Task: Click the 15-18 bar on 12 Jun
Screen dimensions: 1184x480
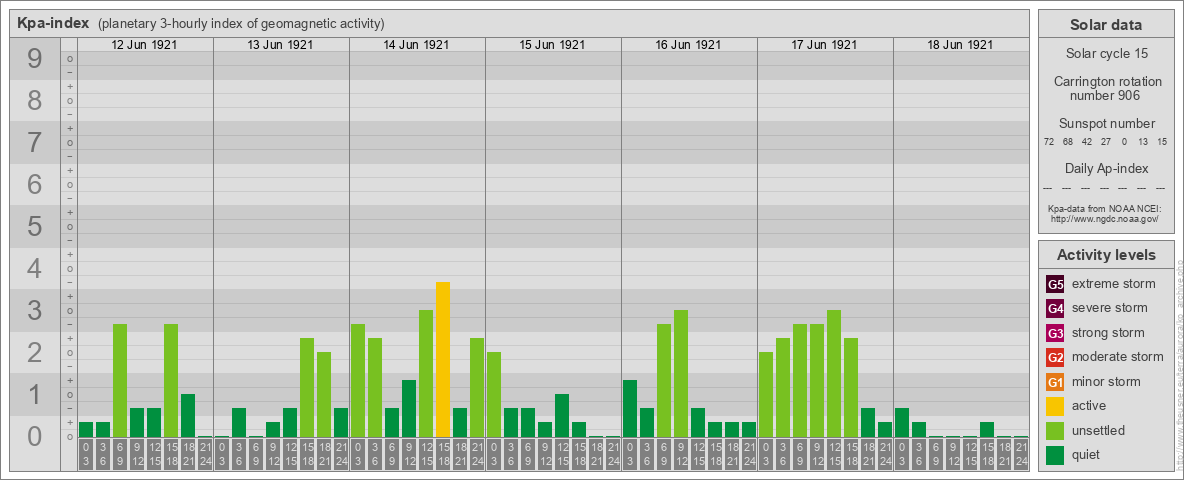Action: click(171, 380)
